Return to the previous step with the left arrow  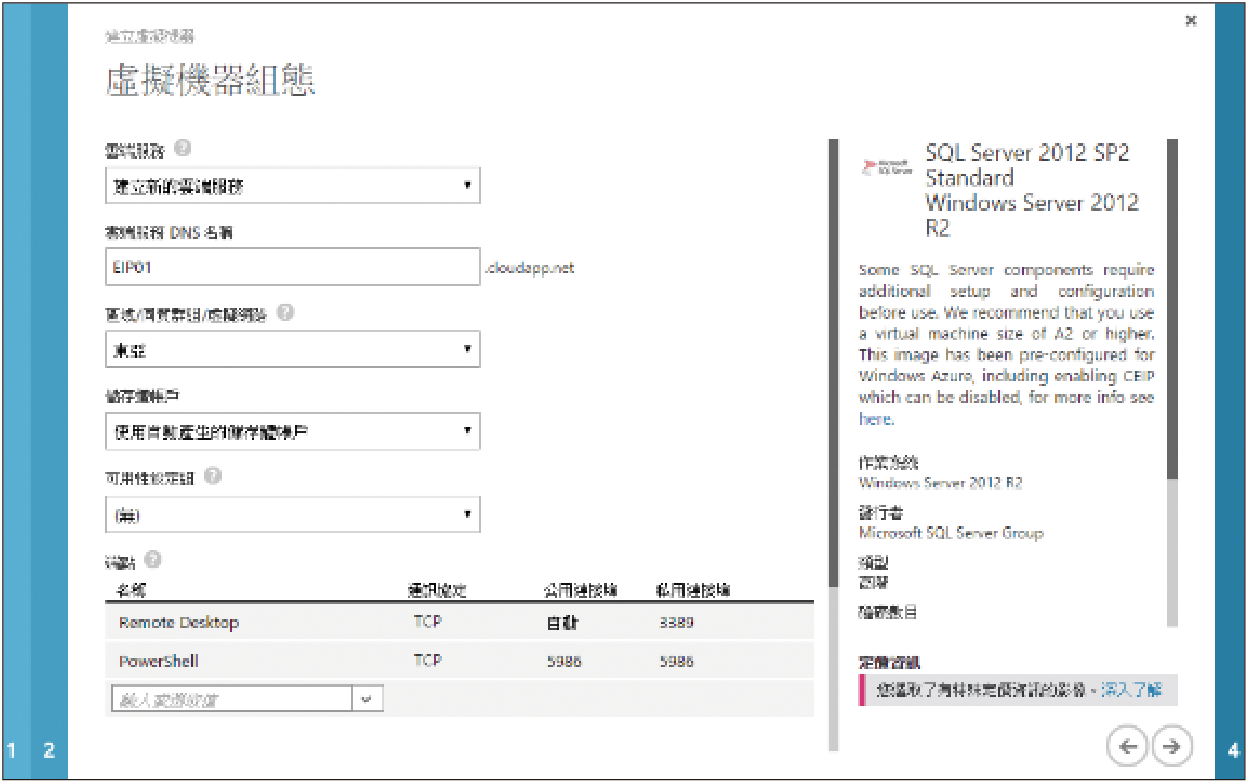coord(1128,745)
